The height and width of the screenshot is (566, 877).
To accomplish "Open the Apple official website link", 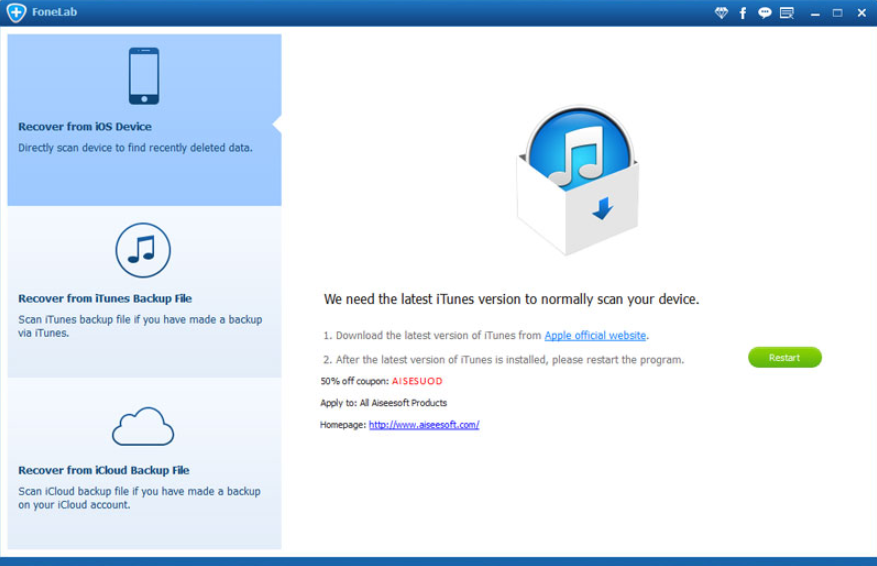I will click(595, 336).
